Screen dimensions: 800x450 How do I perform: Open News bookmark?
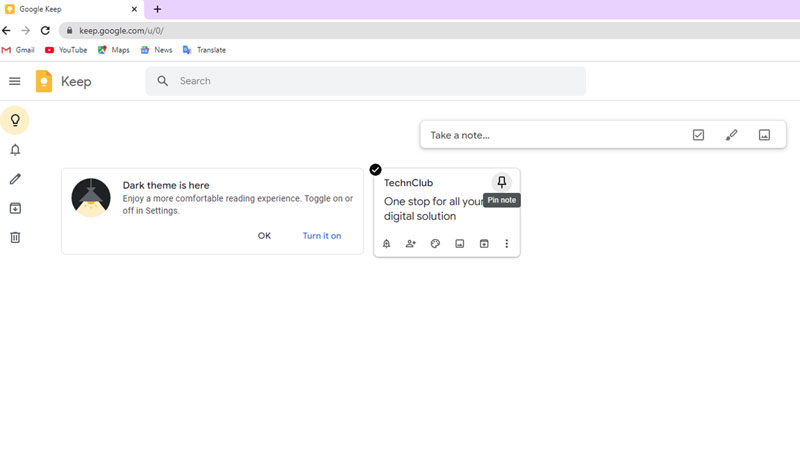[x=157, y=50]
